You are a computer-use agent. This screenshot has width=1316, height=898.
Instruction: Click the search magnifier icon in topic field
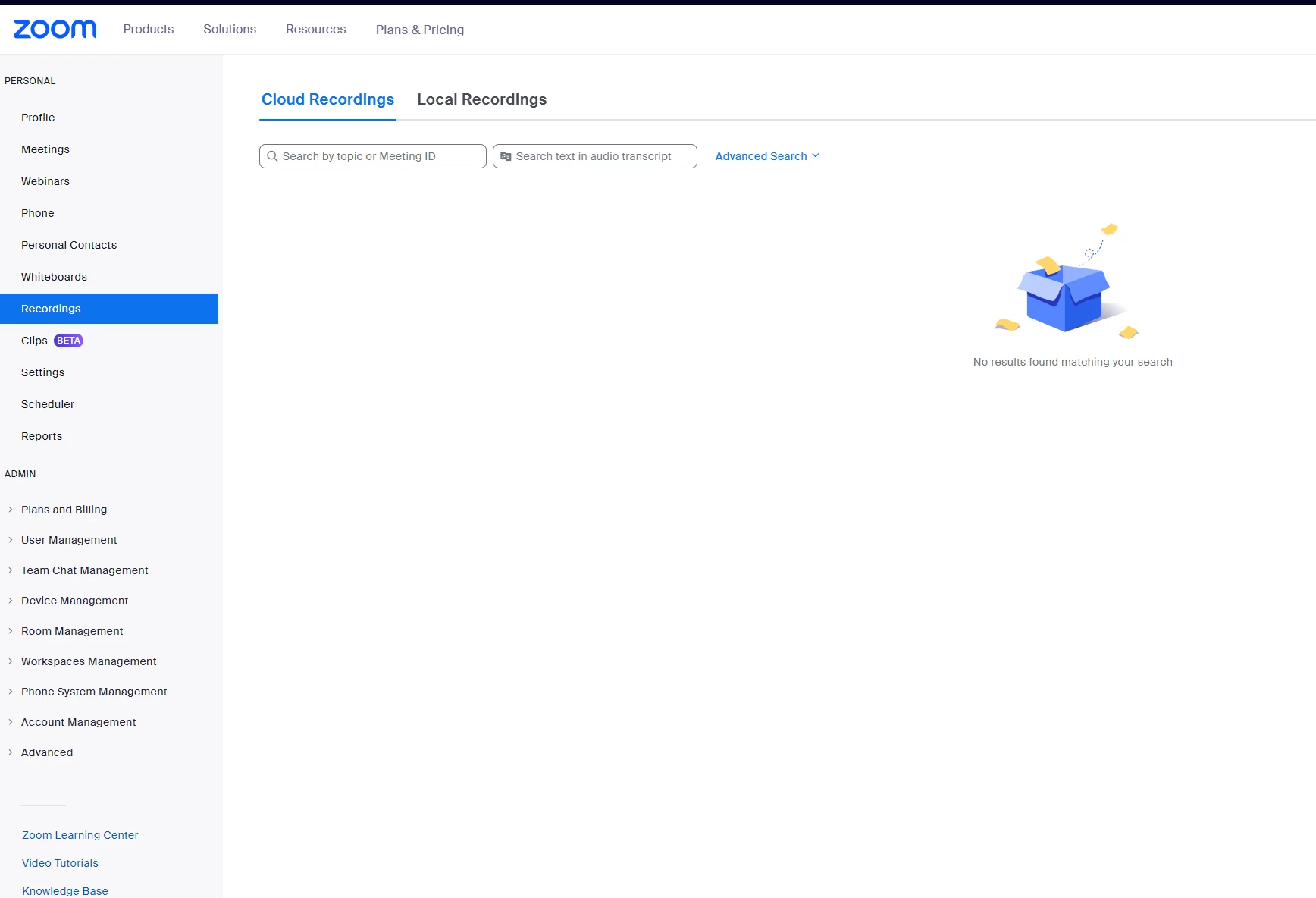coord(272,156)
